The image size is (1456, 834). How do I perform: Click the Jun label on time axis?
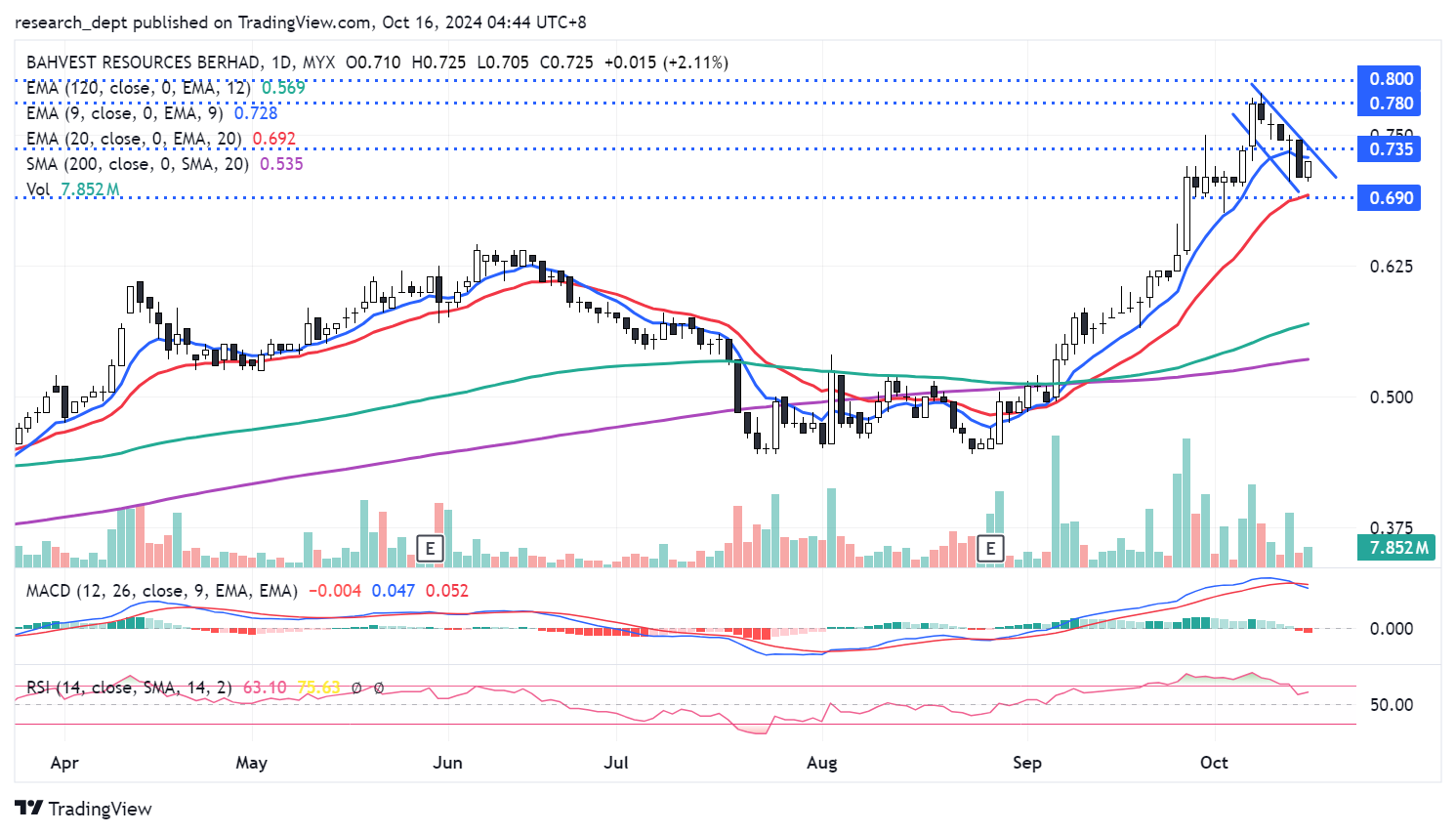447,763
